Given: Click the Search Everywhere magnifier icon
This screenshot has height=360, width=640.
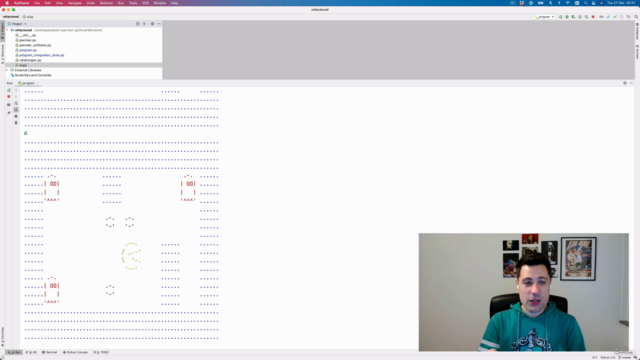Looking at the screenshot, I should click(x=636, y=17).
